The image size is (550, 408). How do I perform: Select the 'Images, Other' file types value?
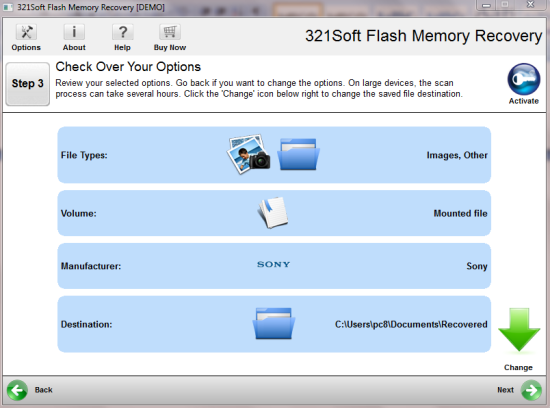pos(457,155)
